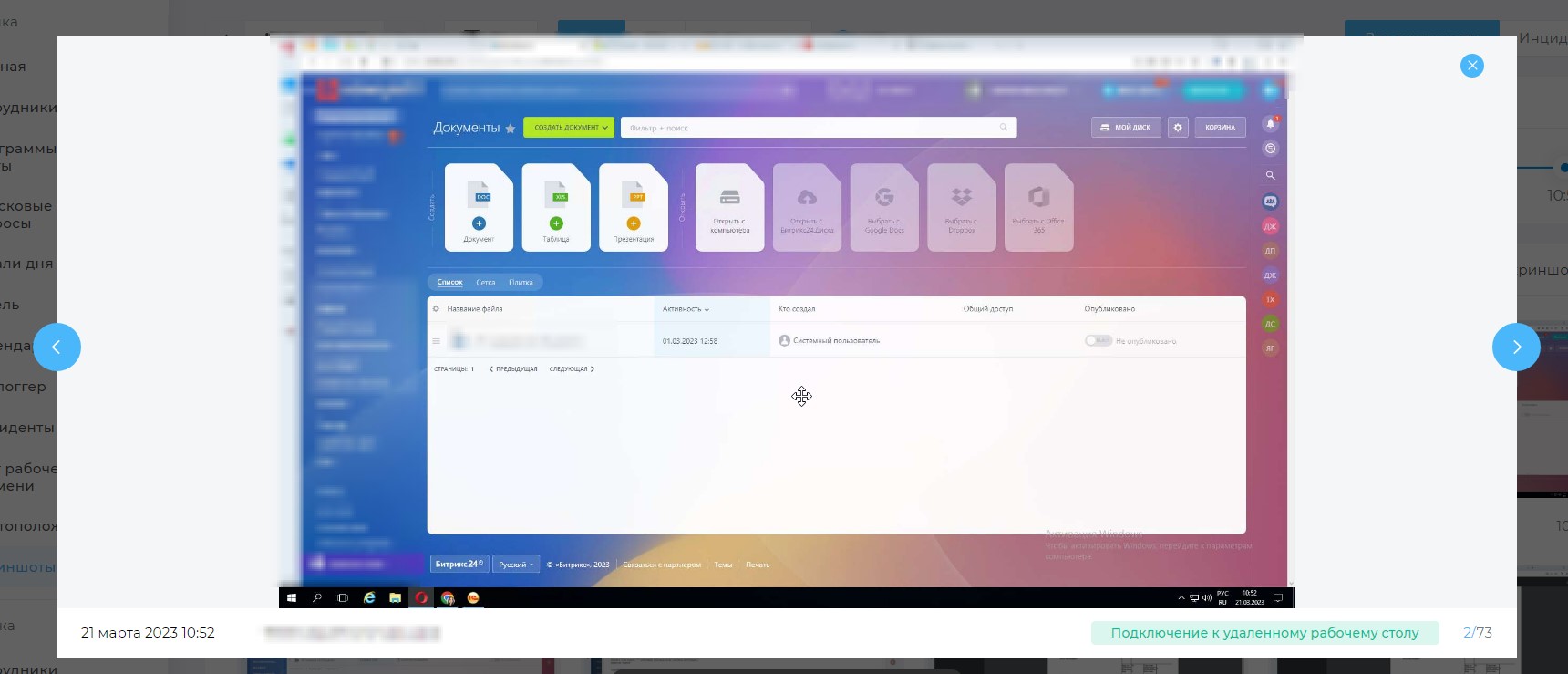1568x674 pixels.
Task: Open disk settings gear next to МОЙ ДИСК
Action: pos(1178,128)
